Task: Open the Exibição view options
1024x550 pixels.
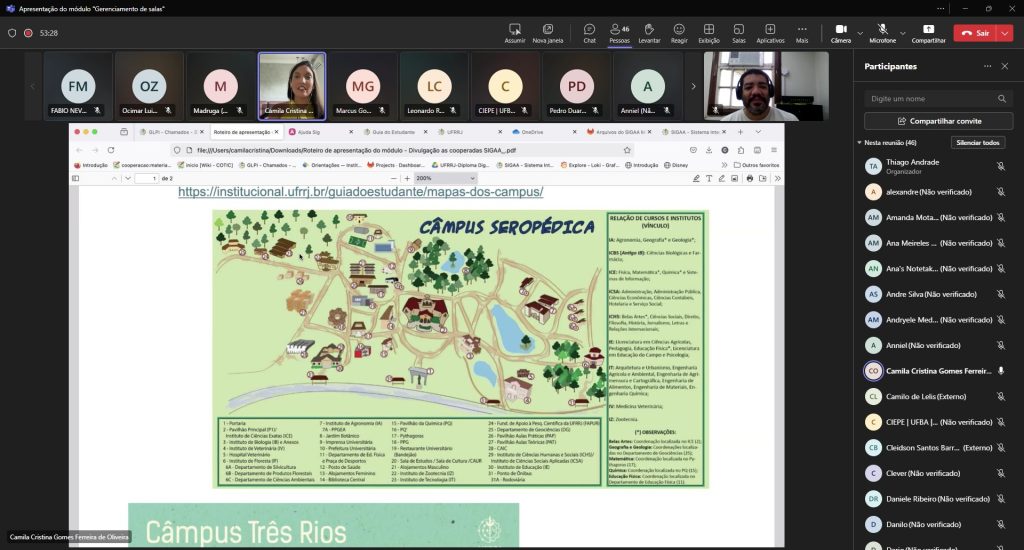Action: click(x=709, y=33)
